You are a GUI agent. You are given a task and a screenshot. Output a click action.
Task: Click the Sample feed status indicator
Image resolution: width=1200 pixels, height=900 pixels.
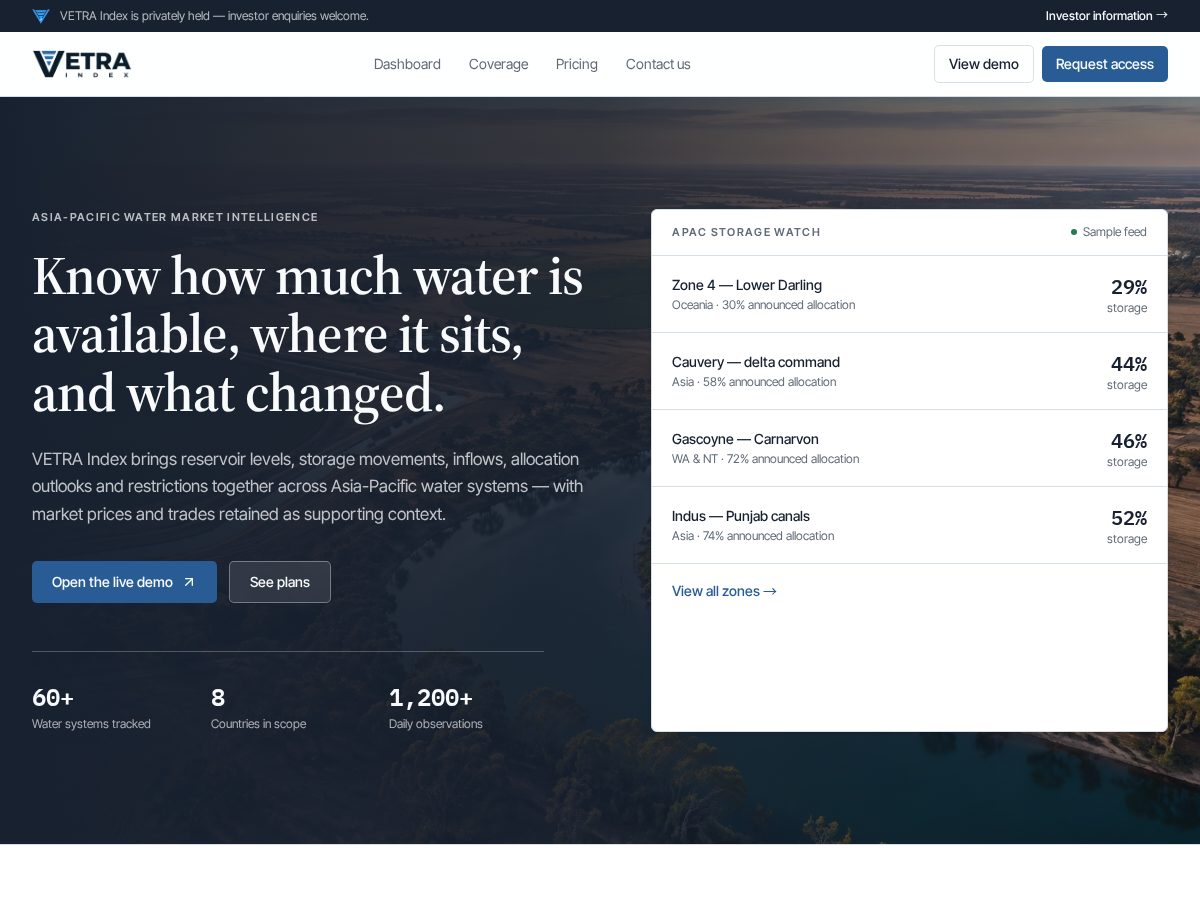click(x=1109, y=232)
